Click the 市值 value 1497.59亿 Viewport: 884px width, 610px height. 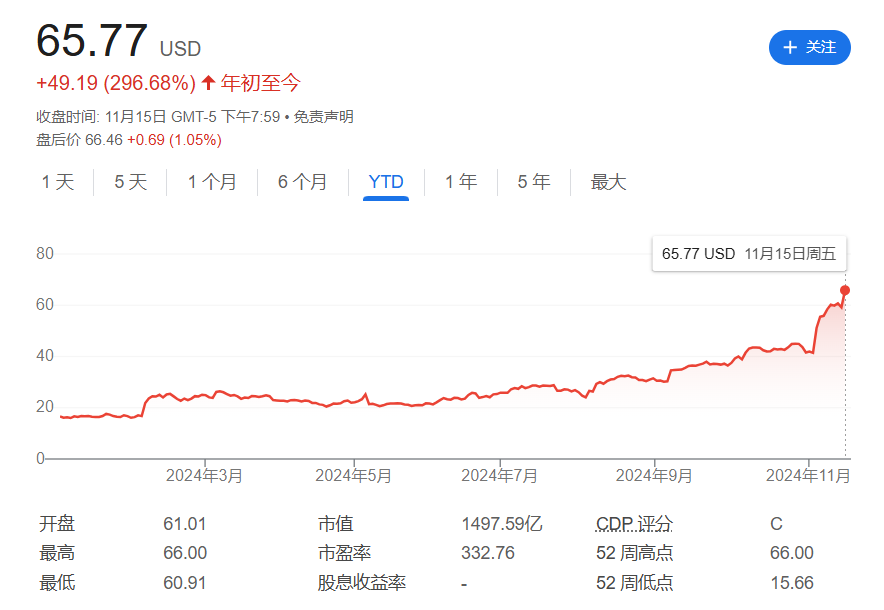click(x=501, y=524)
